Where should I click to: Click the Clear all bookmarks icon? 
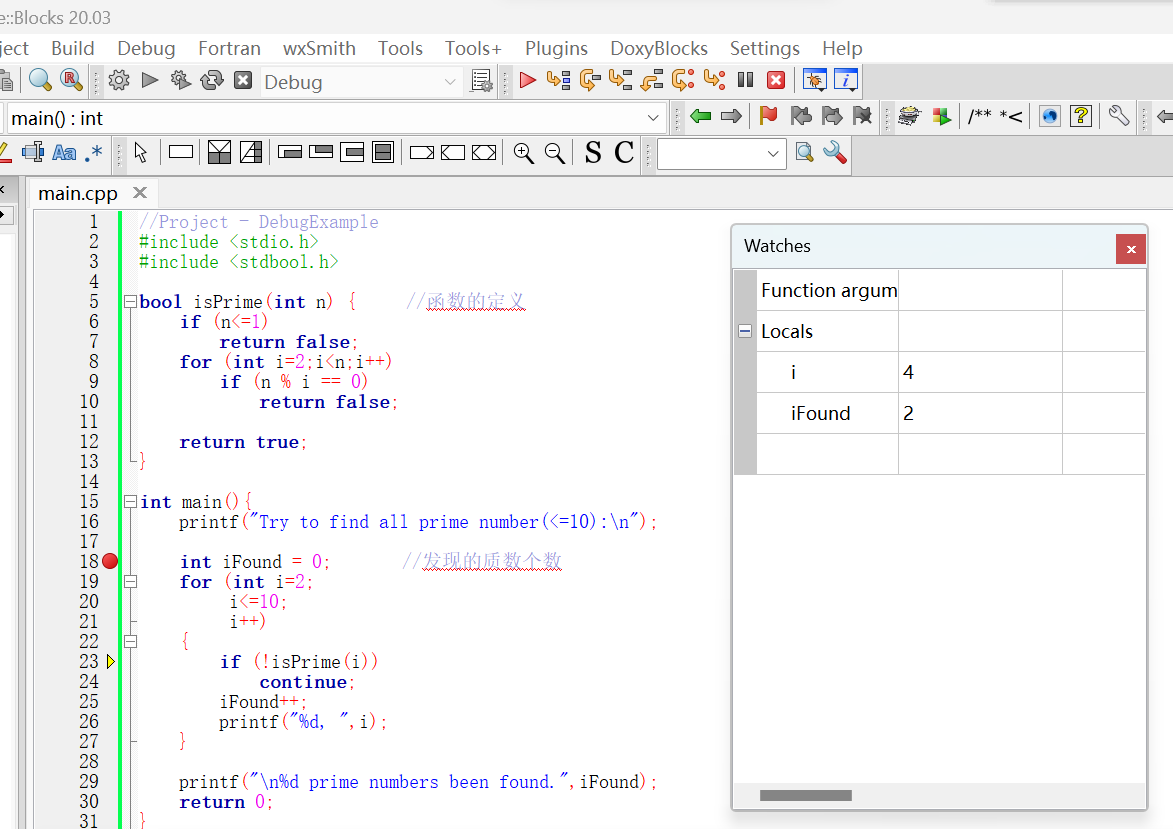[862, 116]
